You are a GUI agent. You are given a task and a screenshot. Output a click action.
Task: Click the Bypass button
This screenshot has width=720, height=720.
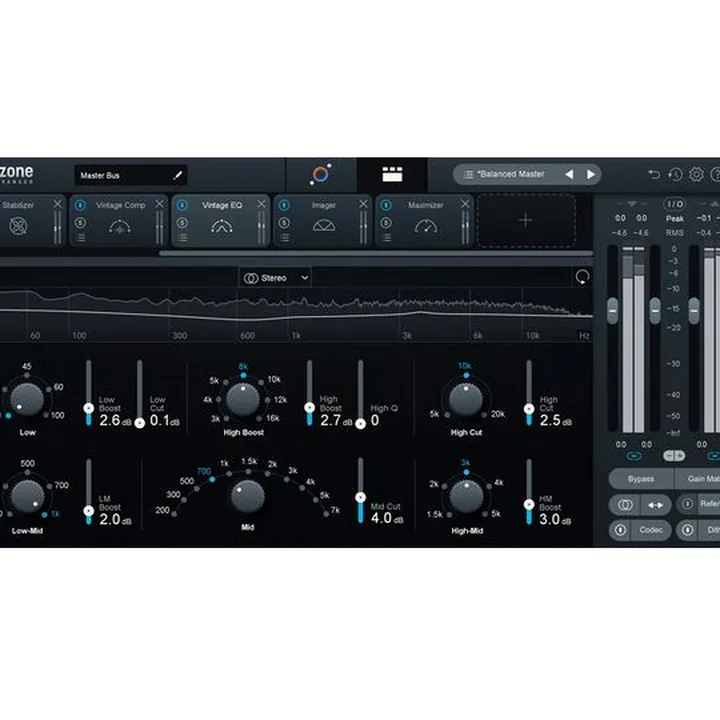coord(641,479)
